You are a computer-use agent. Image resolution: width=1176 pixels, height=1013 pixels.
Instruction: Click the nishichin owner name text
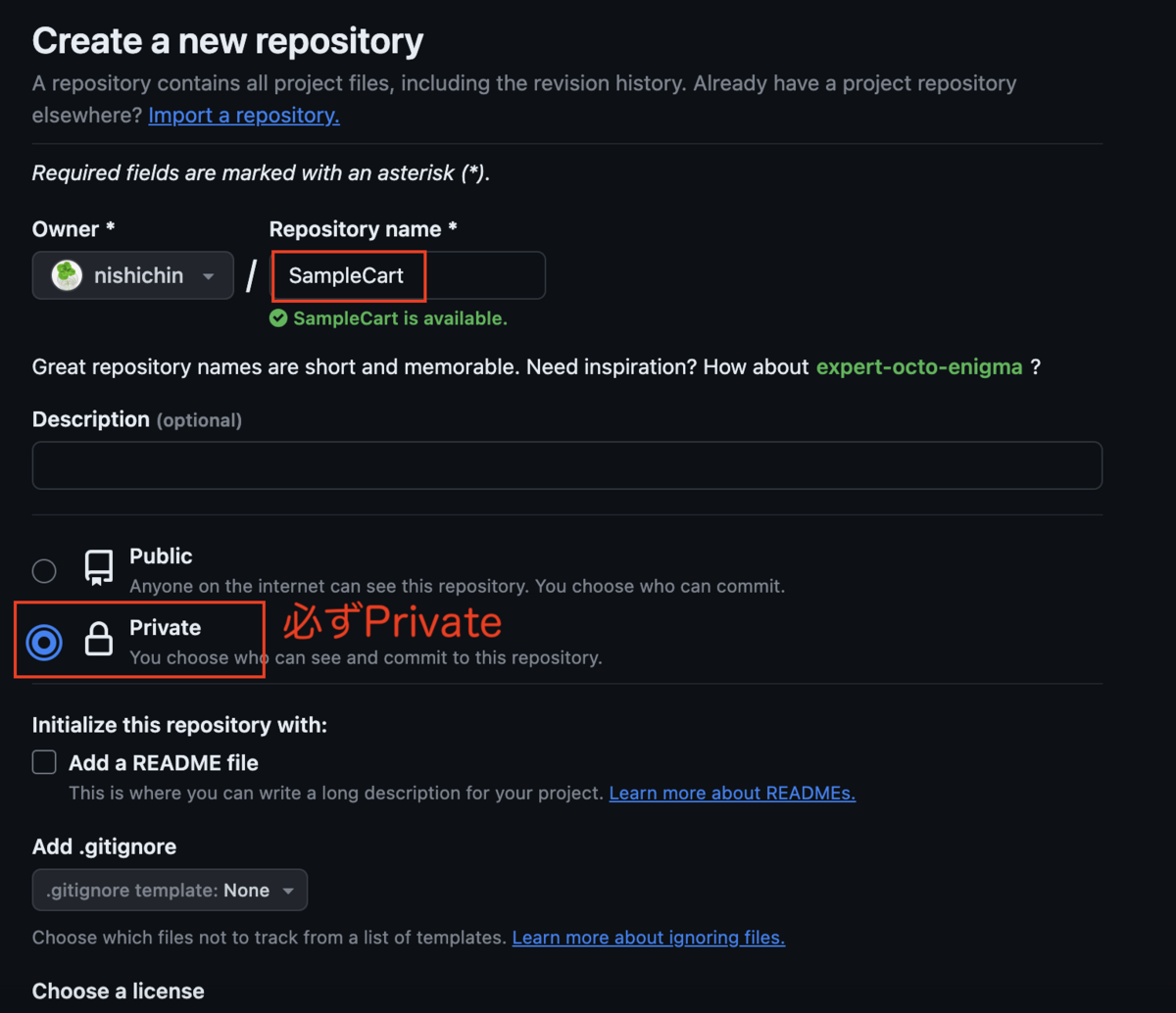[138, 275]
